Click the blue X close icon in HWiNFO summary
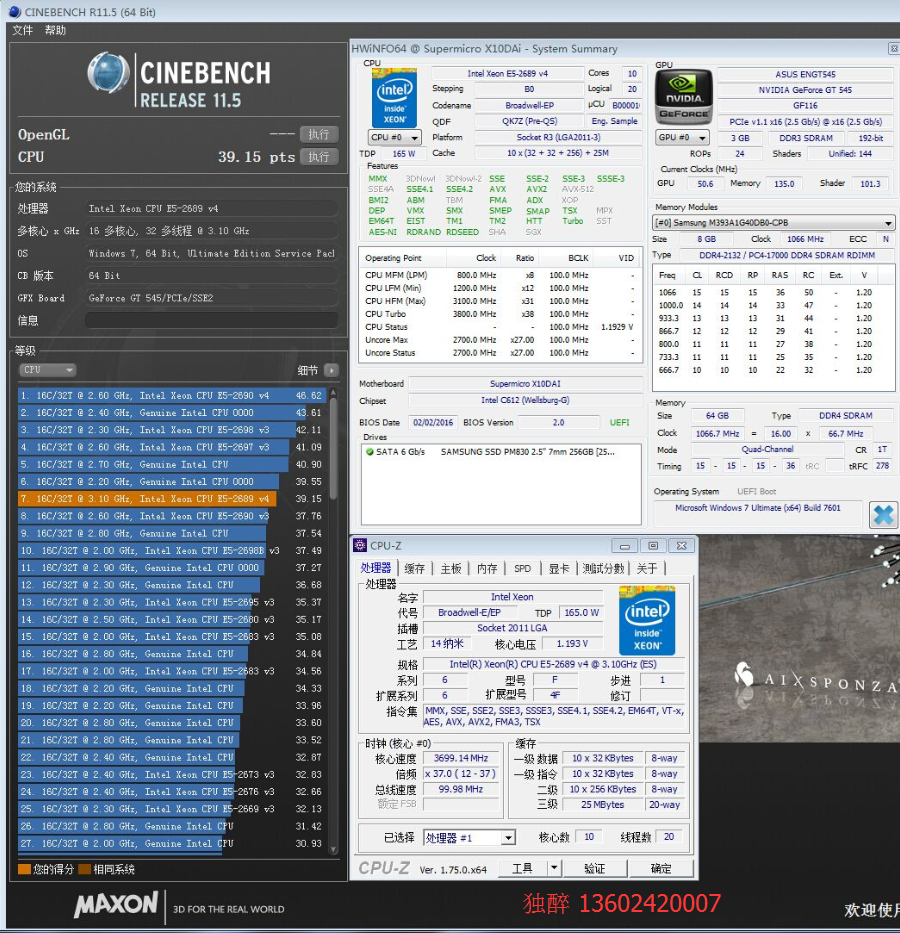Viewport: 900px width, 933px height. click(883, 514)
